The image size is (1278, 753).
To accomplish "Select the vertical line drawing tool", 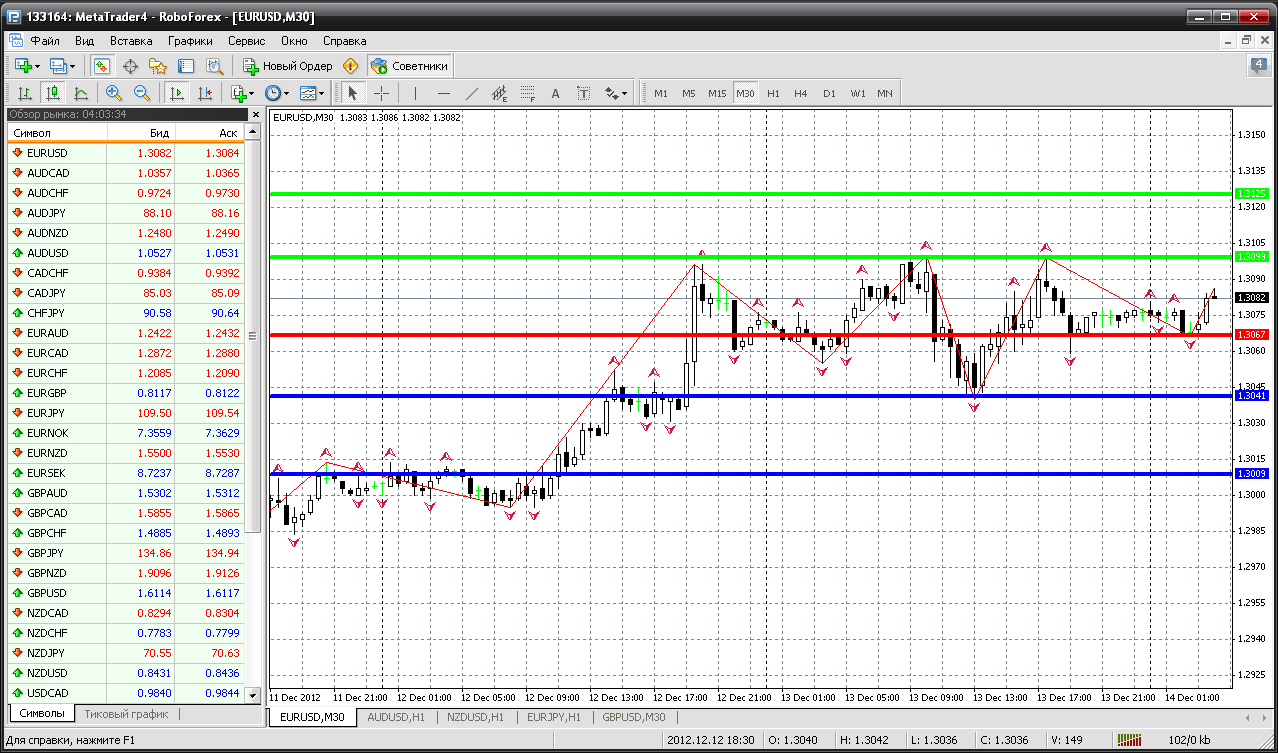I will point(415,93).
